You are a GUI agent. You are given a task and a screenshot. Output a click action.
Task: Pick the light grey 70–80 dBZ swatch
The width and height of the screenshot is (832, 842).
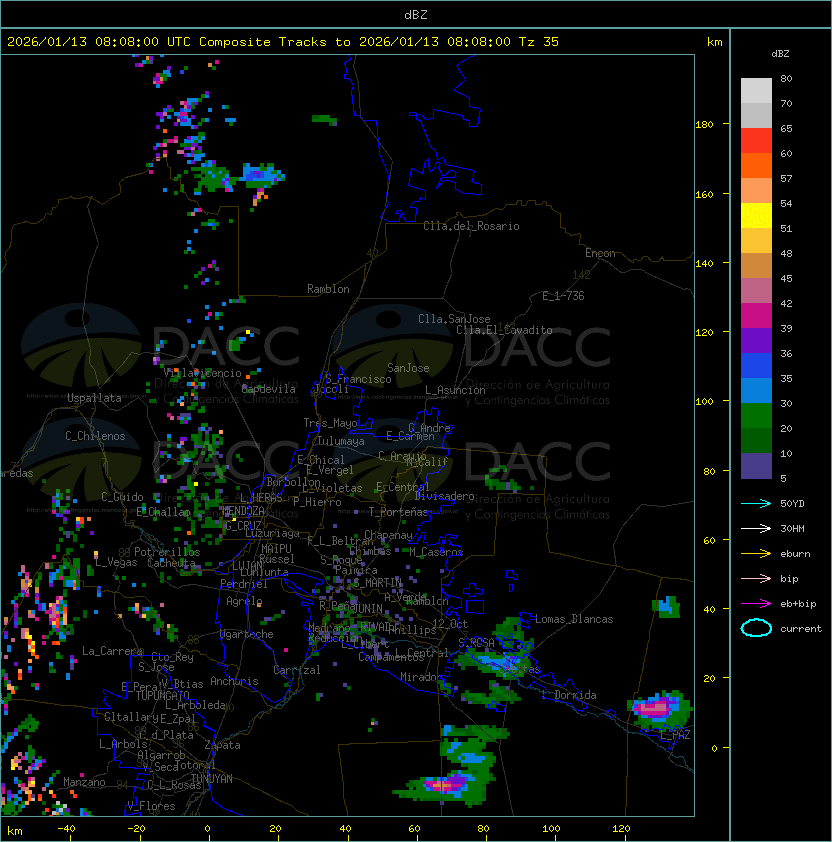756,90
